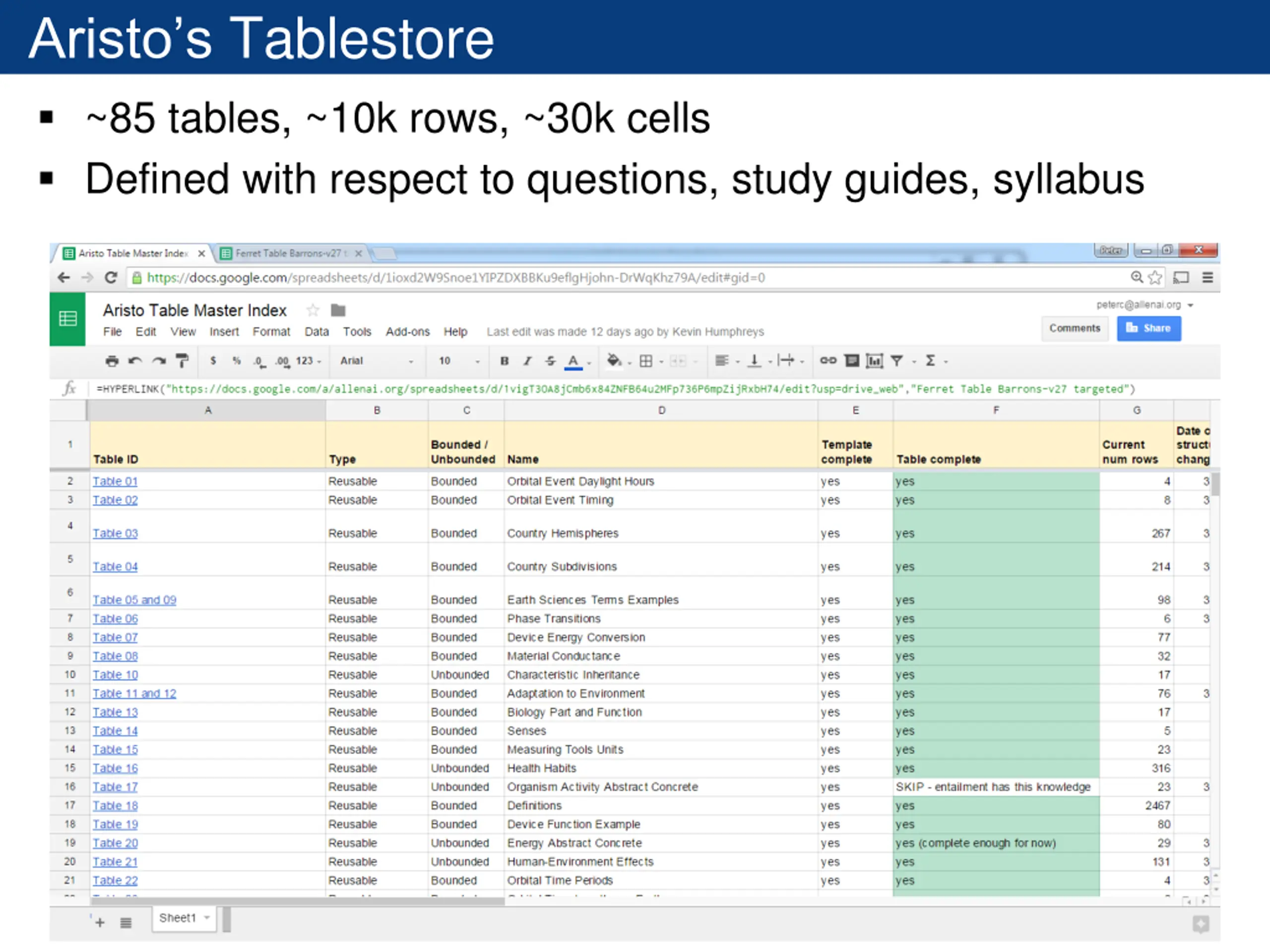Toggle Italic formatting button
Screen dimensions: 1270x952
(527, 361)
